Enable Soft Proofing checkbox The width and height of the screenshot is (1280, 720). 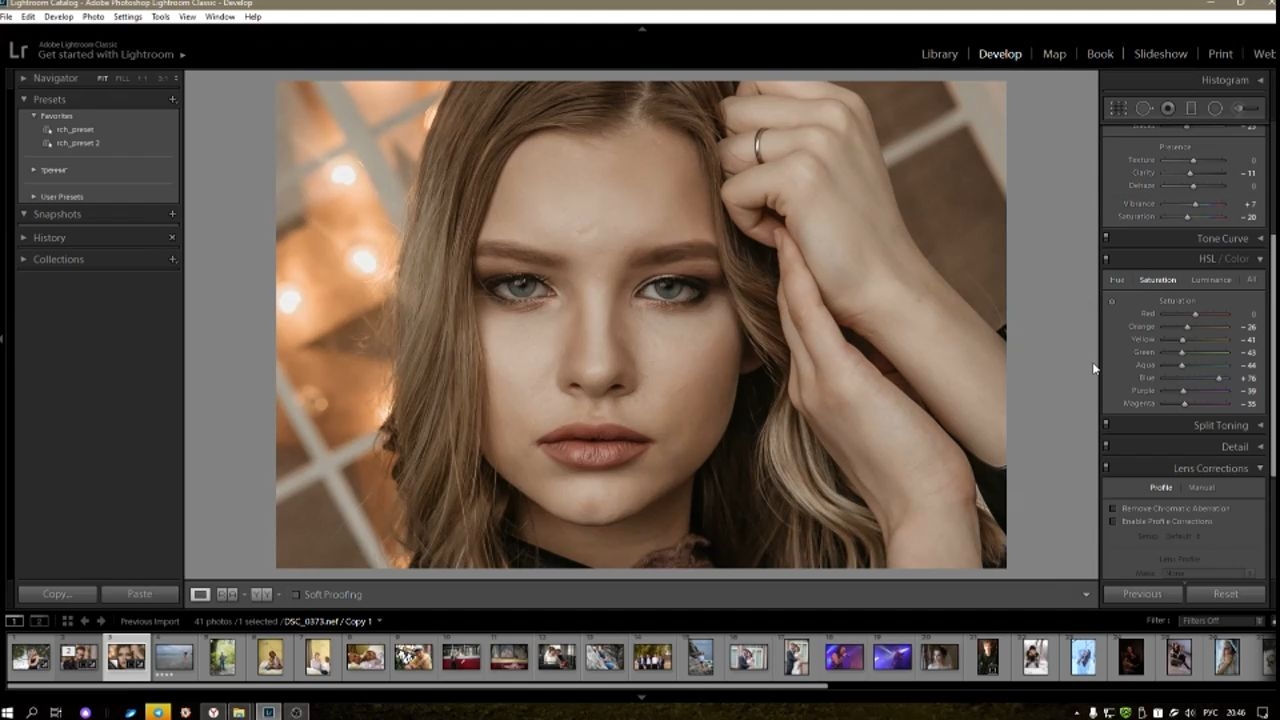coord(295,595)
